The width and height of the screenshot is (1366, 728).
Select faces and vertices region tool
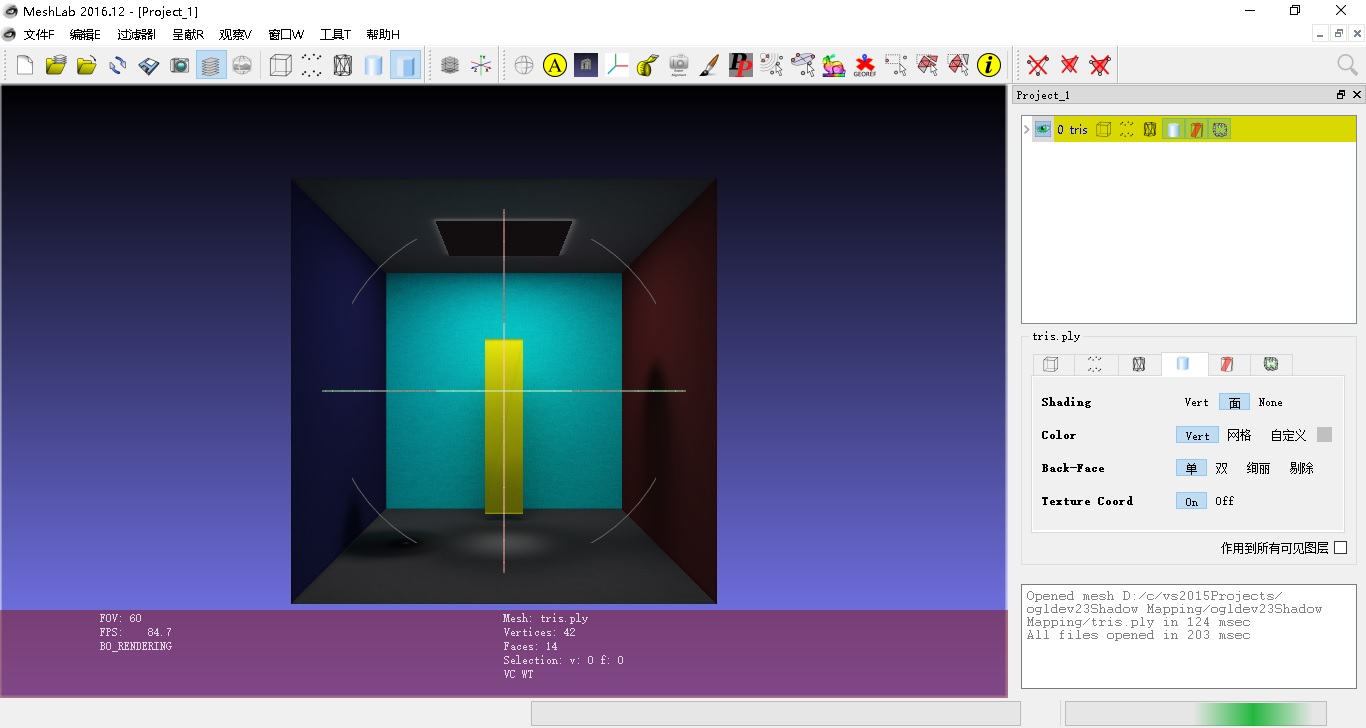tap(958, 66)
